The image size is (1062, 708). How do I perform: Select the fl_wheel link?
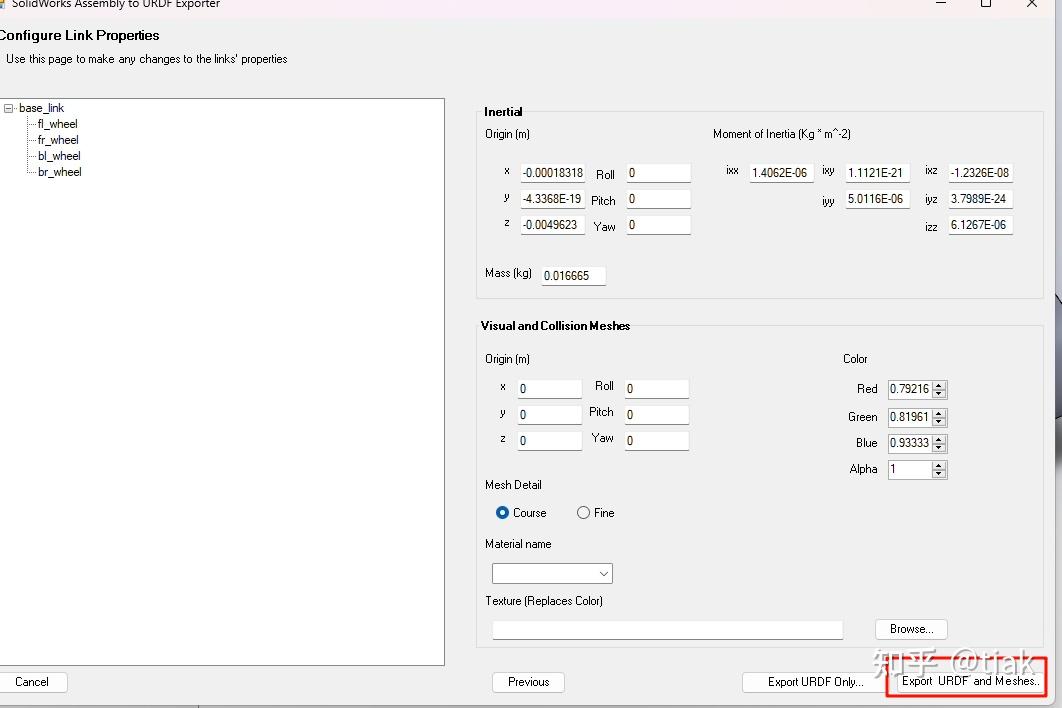point(56,124)
